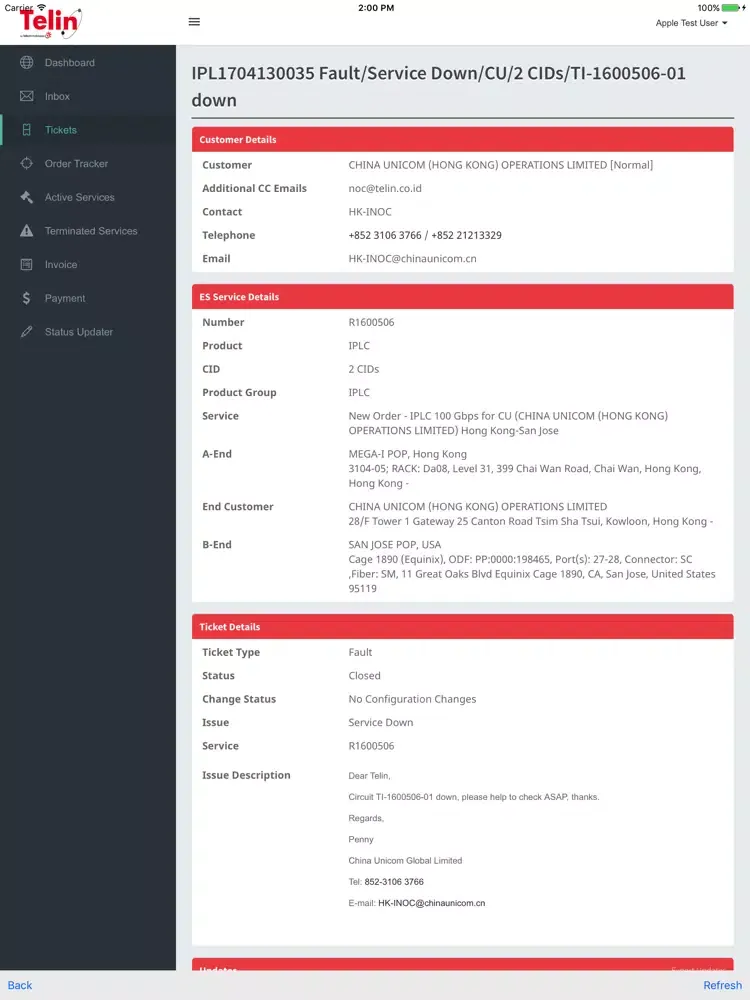Image resolution: width=750 pixels, height=1000 pixels.
Task: Select Tickets in the sidebar
Action: point(88,130)
